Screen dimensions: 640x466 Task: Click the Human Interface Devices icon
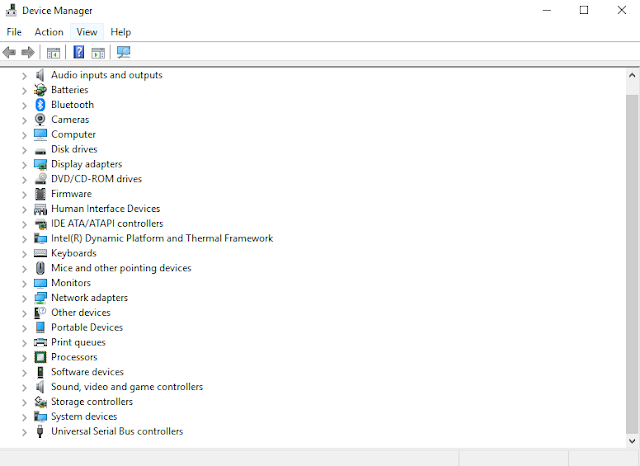click(x=40, y=209)
